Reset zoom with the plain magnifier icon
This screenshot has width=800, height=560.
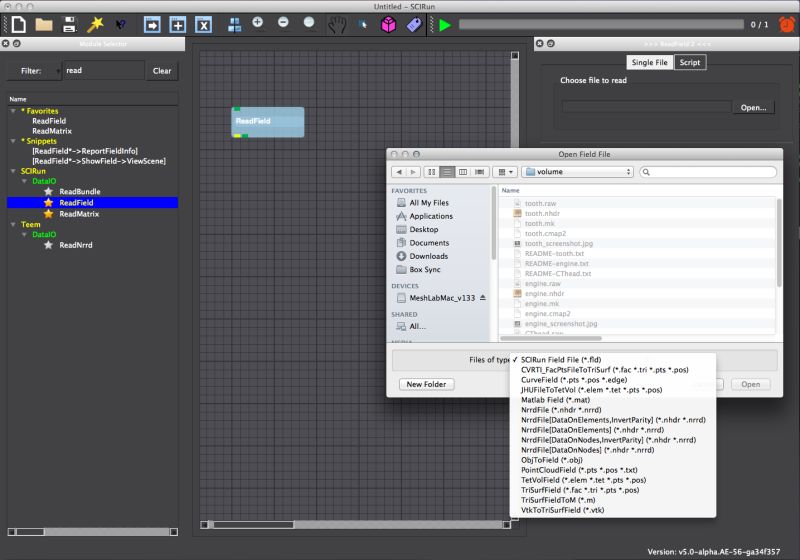click(309, 23)
